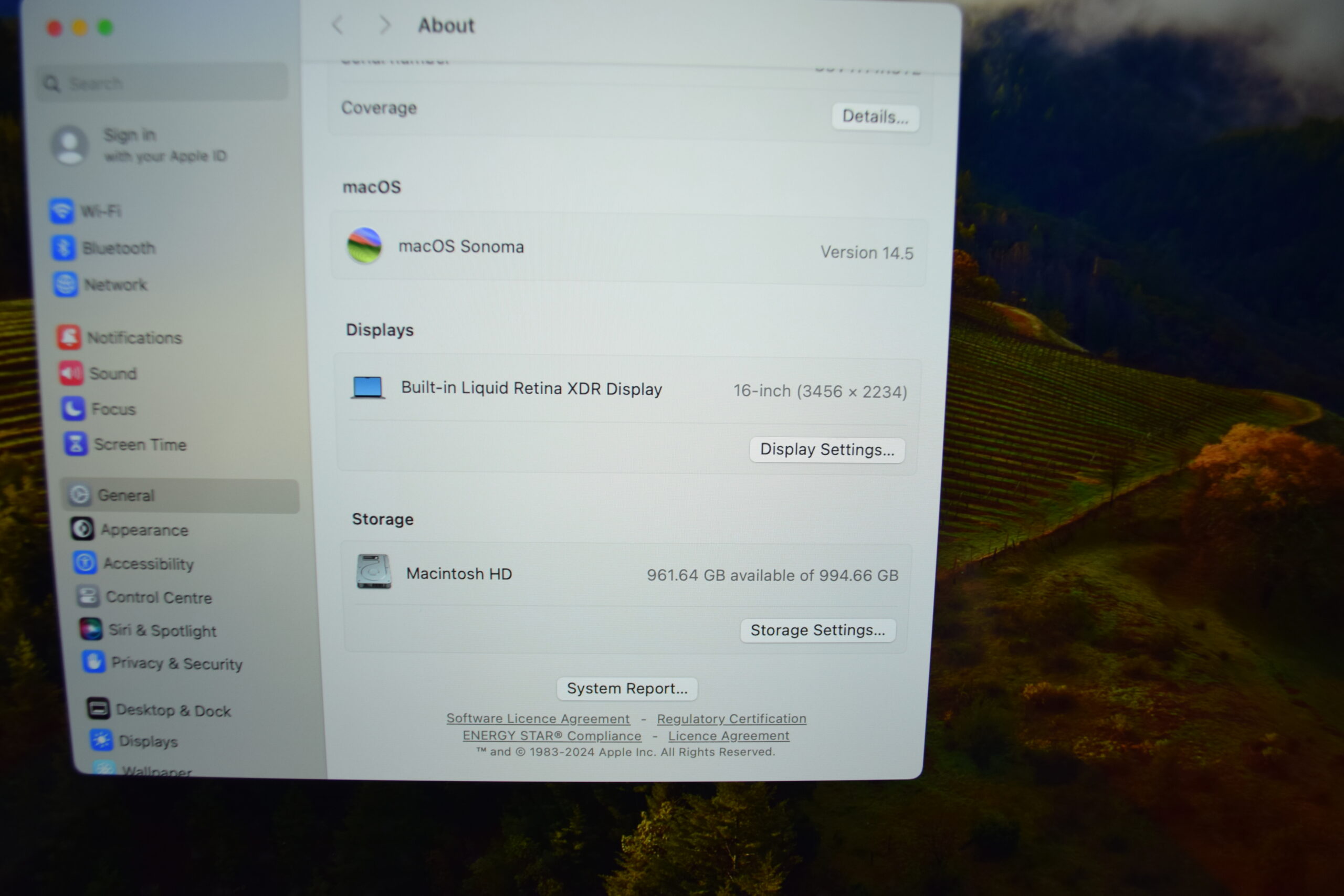Click the Macintosh HD drive icon

(x=374, y=572)
